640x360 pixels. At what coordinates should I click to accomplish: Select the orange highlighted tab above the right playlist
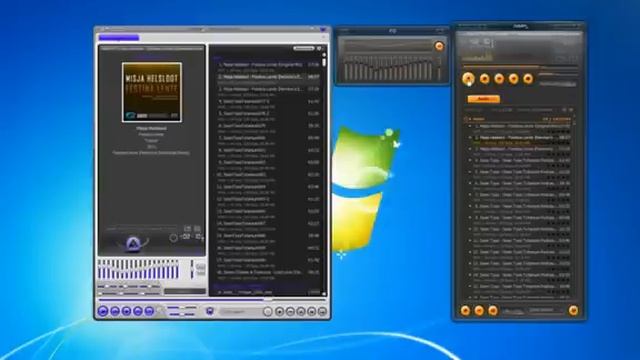tap(484, 99)
